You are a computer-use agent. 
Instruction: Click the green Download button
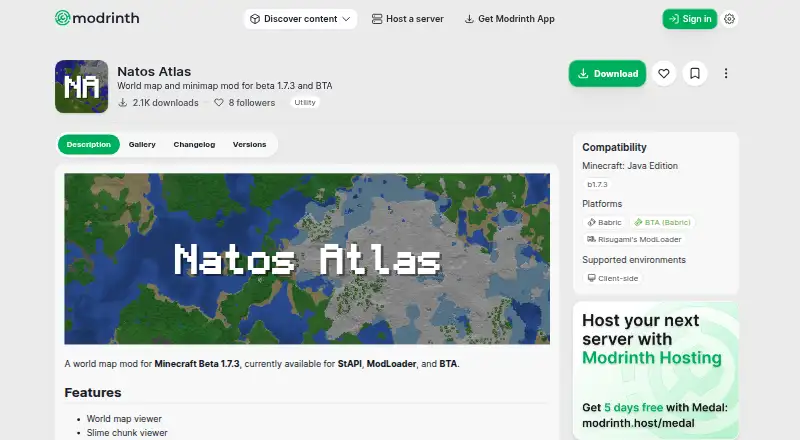[607, 74]
